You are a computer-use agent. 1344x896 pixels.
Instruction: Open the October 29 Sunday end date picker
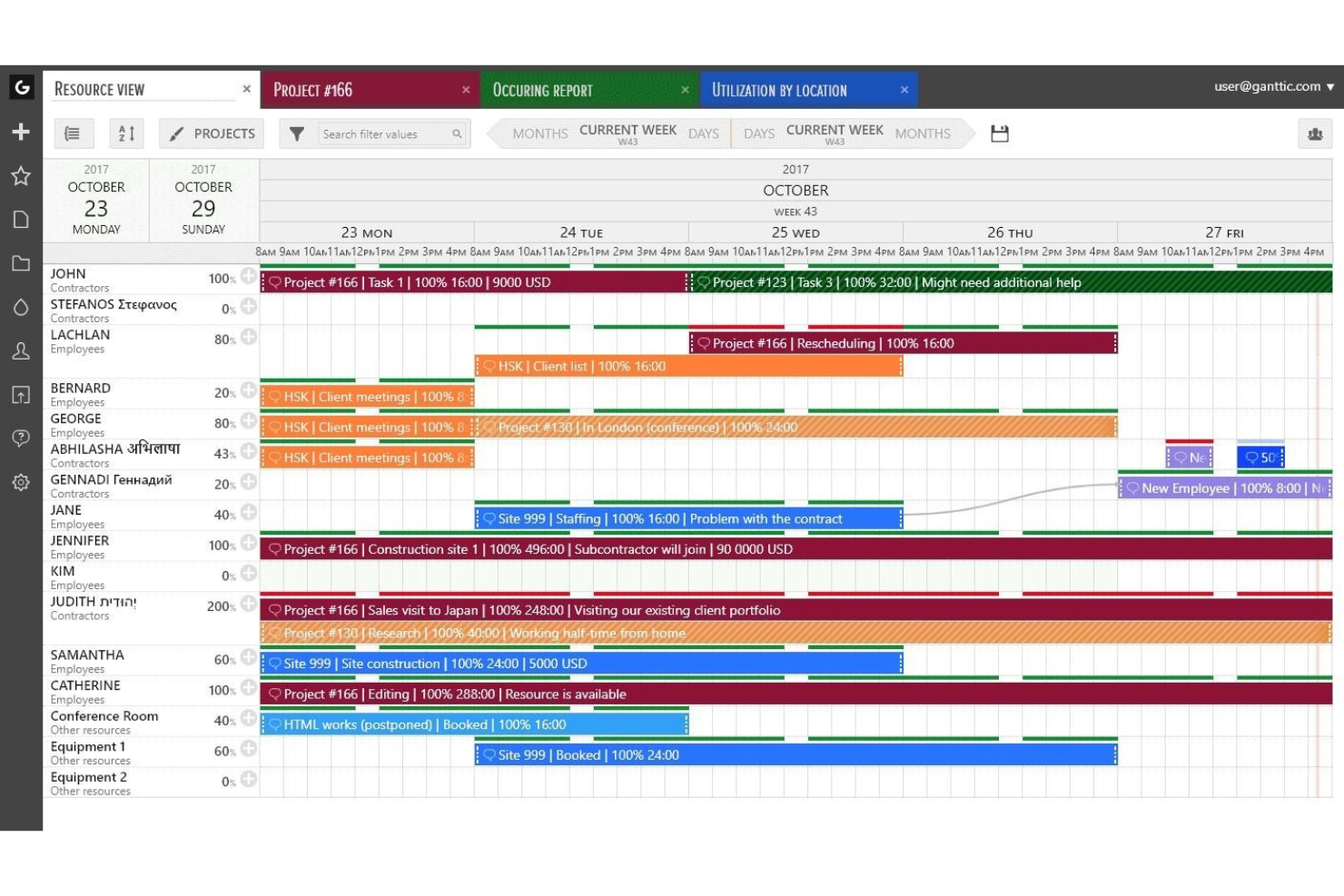pos(203,200)
